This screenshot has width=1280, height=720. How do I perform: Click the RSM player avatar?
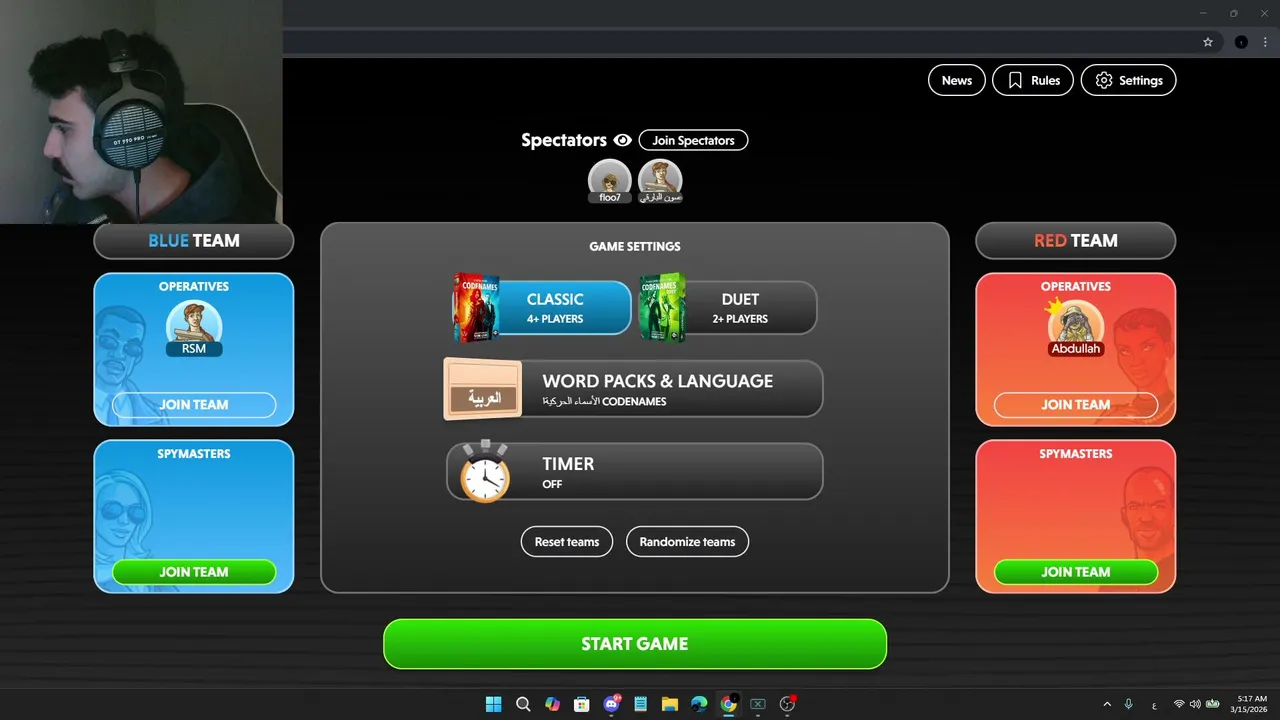click(x=194, y=327)
